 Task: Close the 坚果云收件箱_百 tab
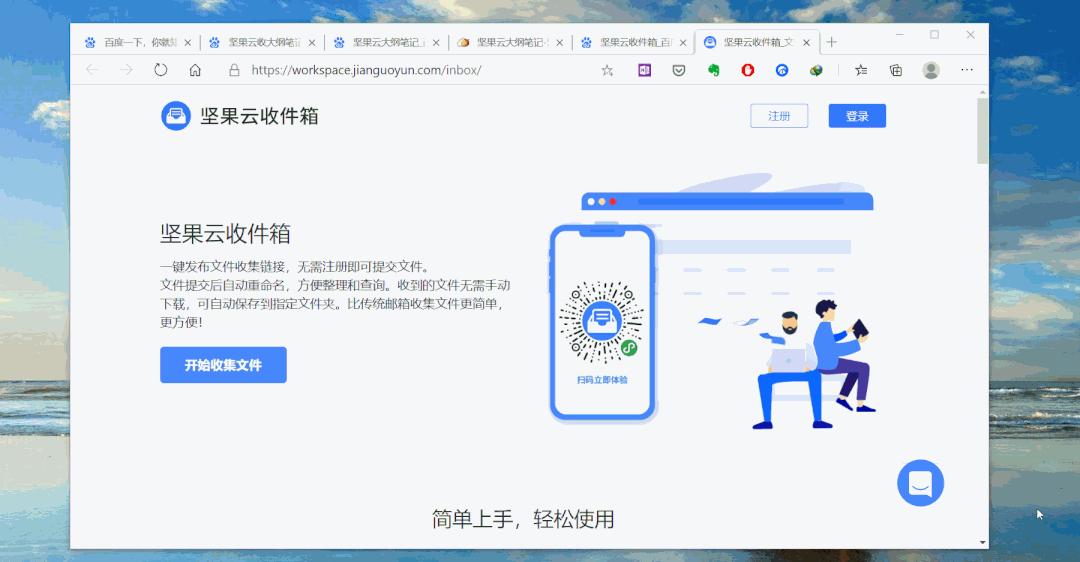pyautogui.click(x=683, y=43)
